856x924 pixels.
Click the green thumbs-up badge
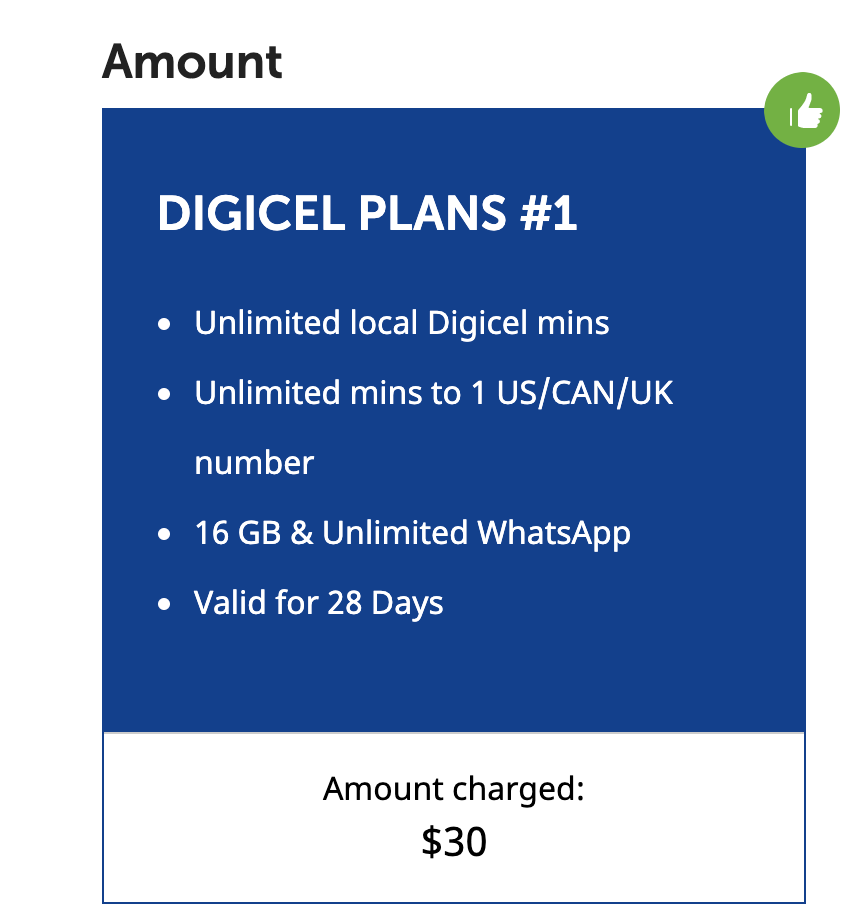tap(801, 110)
